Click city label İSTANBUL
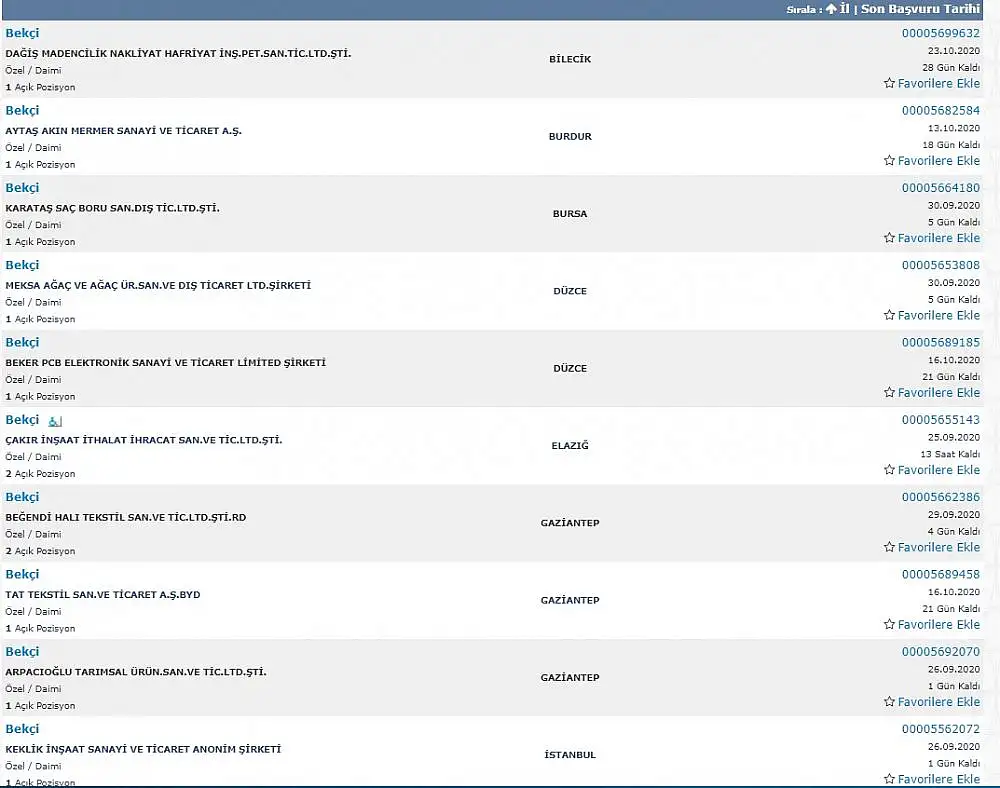The height and width of the screenshot is (788, 1000). 570,755
